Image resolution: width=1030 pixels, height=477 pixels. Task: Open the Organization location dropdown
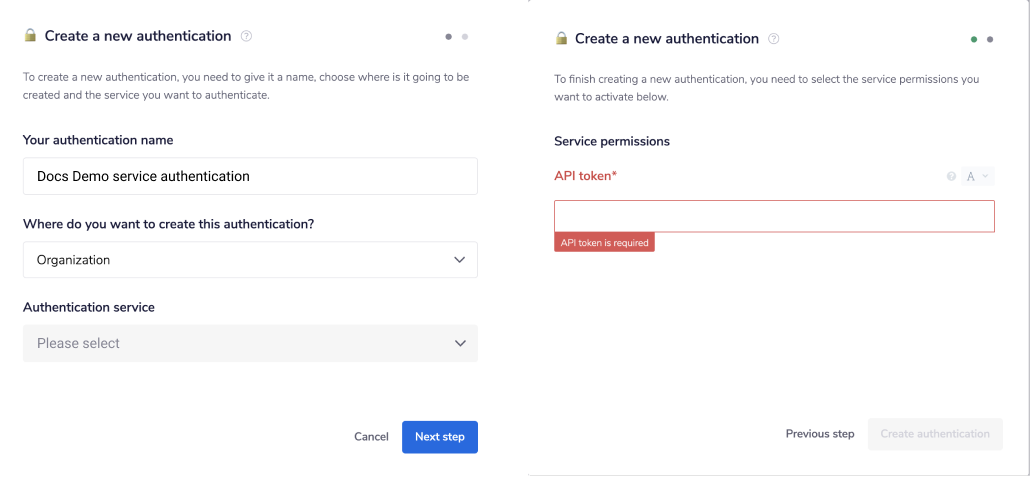(250, 260)
